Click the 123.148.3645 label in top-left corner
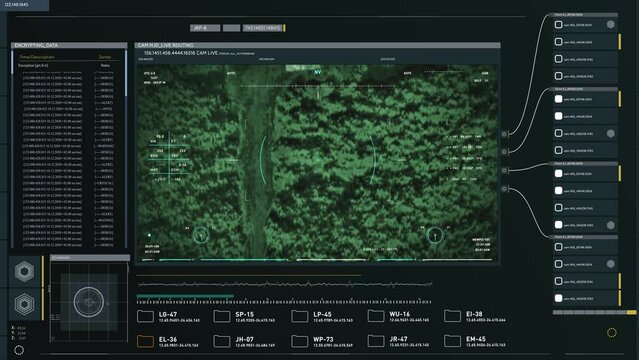The image size is (639, 360). point(17,4)
